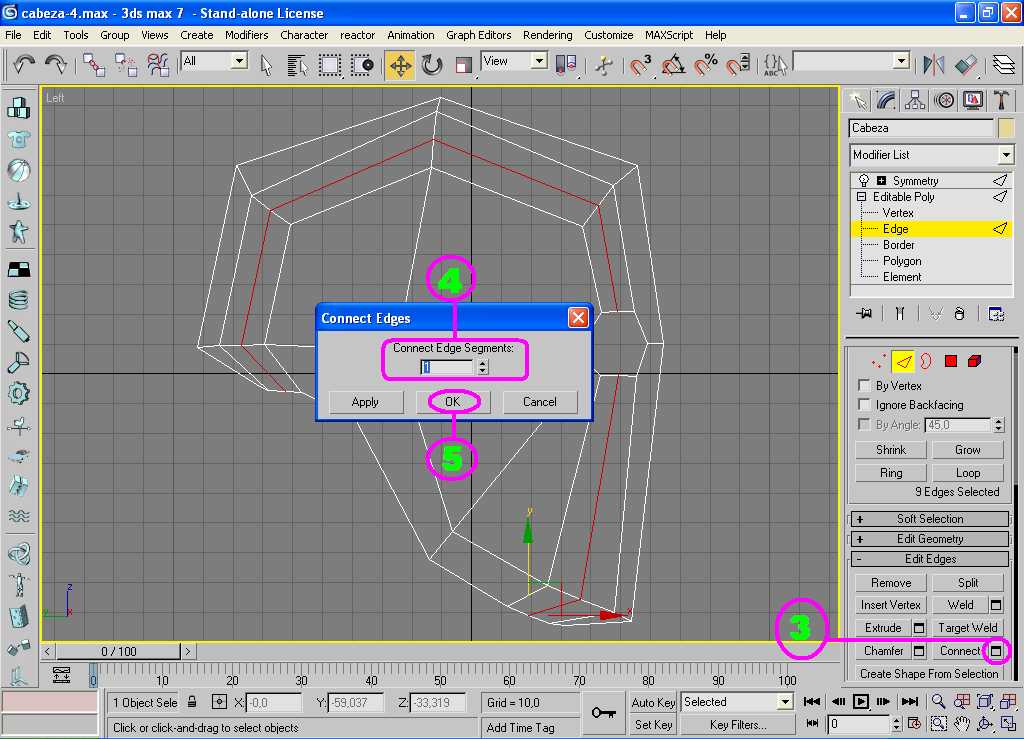Click Cancel in Connect Edges dialog
This screenshot has width=1024, height=739.
coord(539,402)
